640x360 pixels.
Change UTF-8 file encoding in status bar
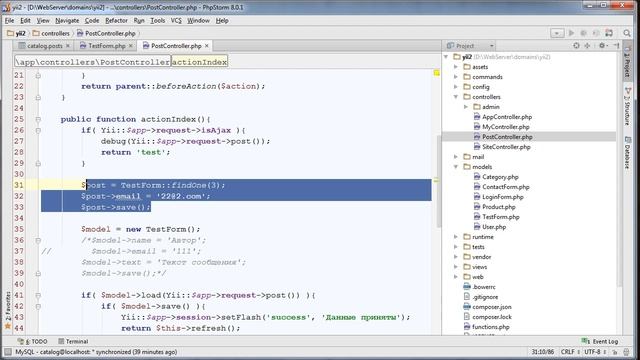tap(594, 352)
